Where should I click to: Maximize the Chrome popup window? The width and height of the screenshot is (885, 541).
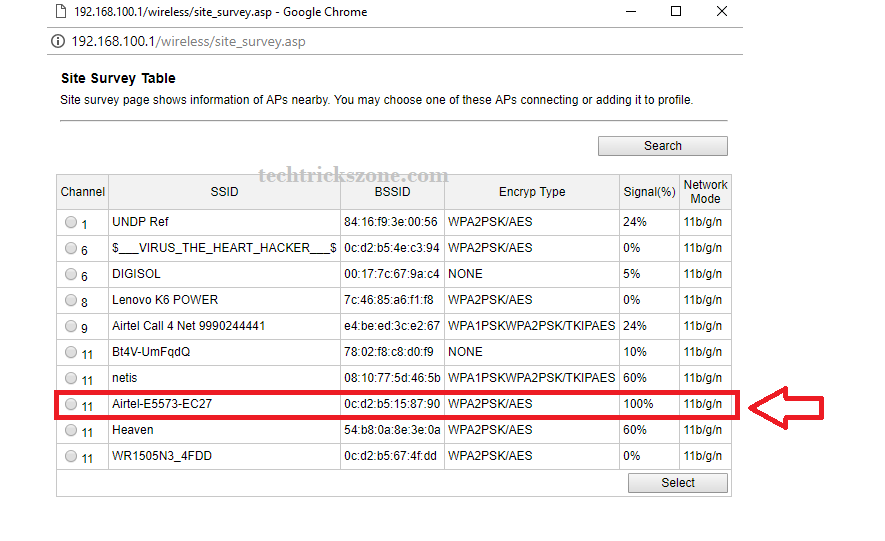pos(676,12)
